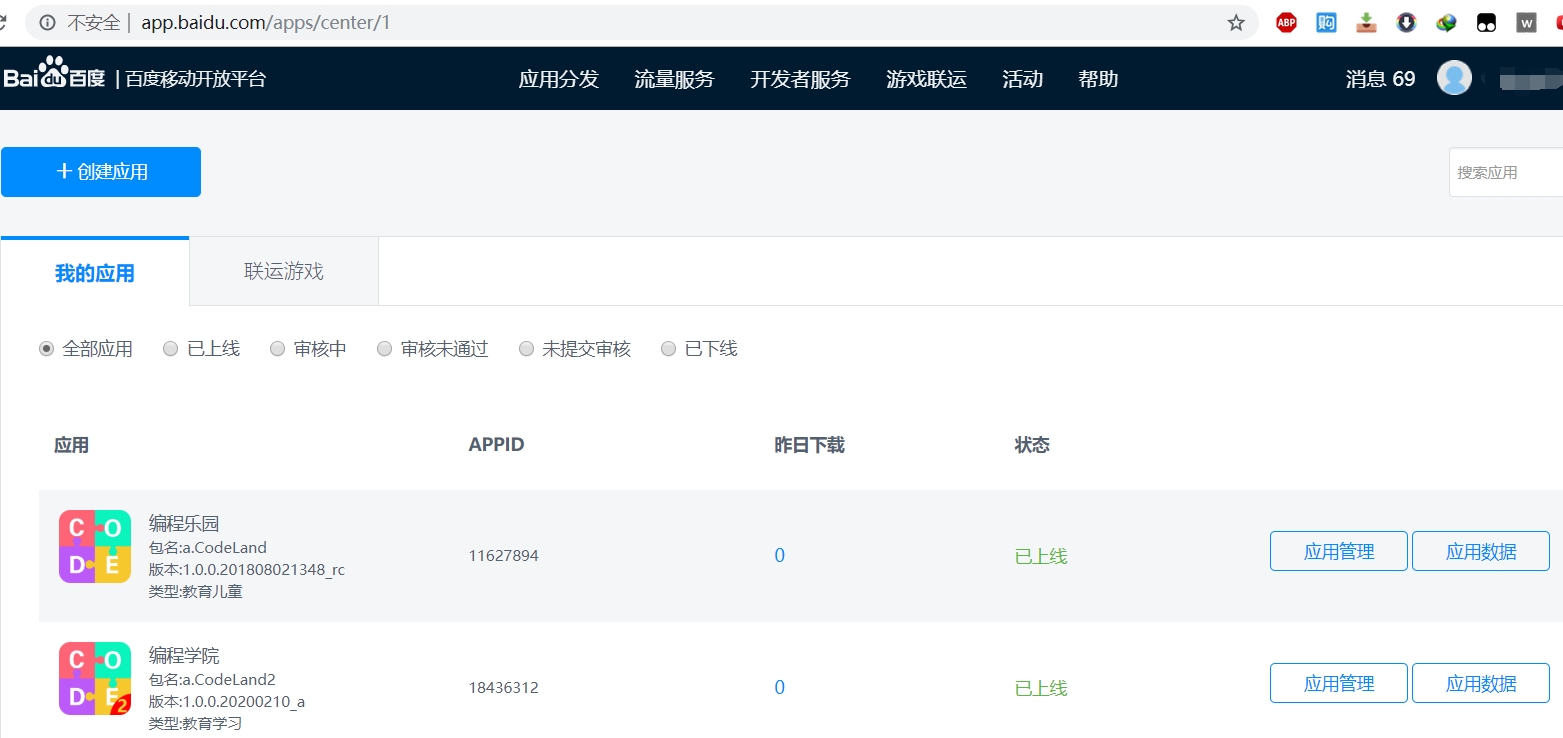This screenshot has width=1563, height=738.
Task: Open the 流量服务 menu
Action: pyautogui.click(x=674, y=79)
